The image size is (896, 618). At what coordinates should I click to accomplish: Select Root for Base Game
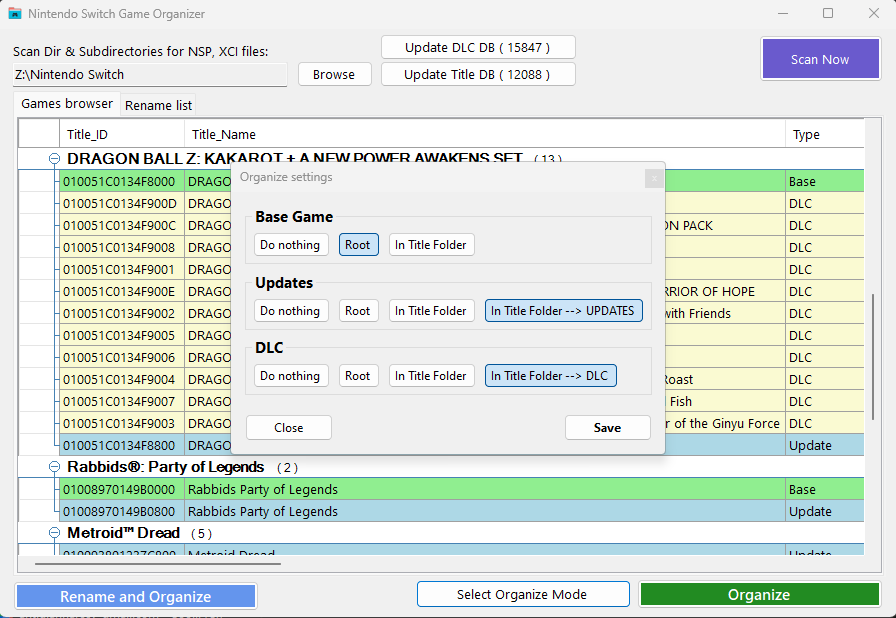[x=358, y=244]
